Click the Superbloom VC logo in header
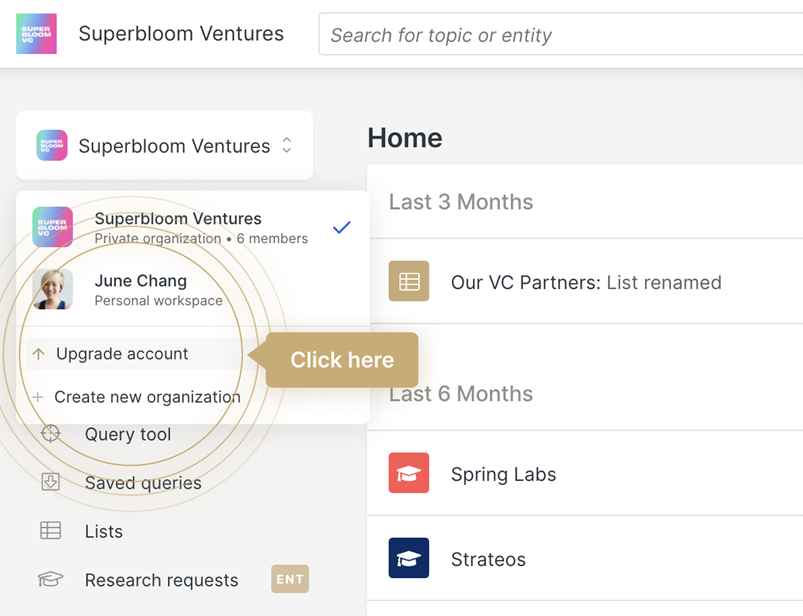Image resolution: width=803 pixels, height=616 pixels. (x=36, y=34)
